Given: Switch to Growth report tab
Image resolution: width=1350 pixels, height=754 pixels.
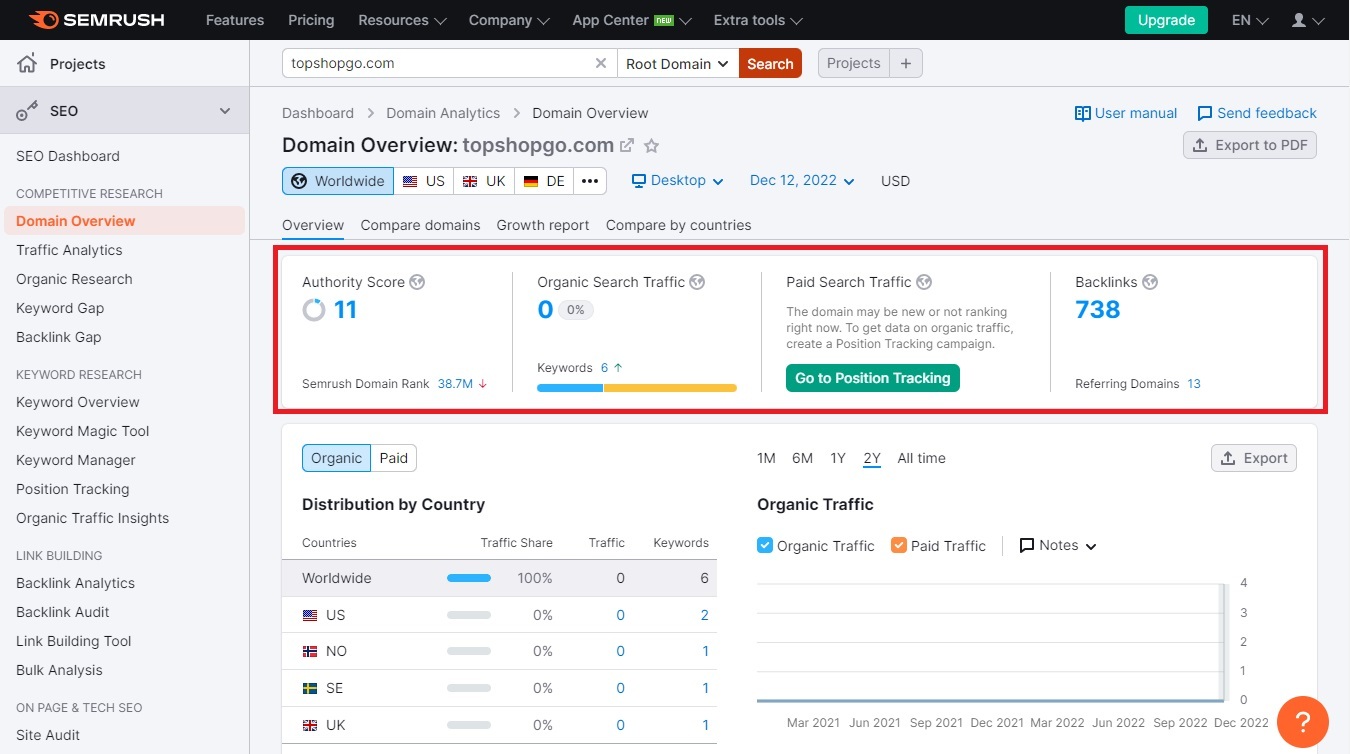Looking at the screenshot, I should click(x=543, y=225).
